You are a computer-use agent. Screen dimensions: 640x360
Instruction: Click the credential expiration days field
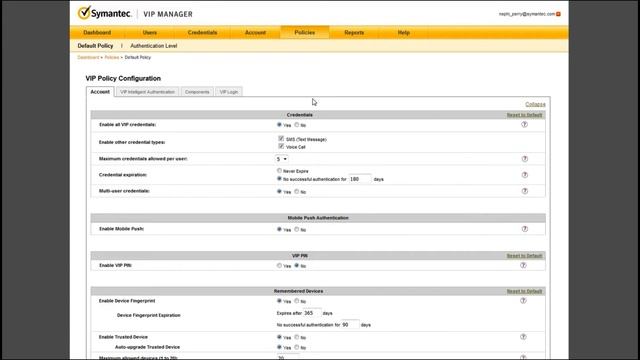tap(360, 179)
